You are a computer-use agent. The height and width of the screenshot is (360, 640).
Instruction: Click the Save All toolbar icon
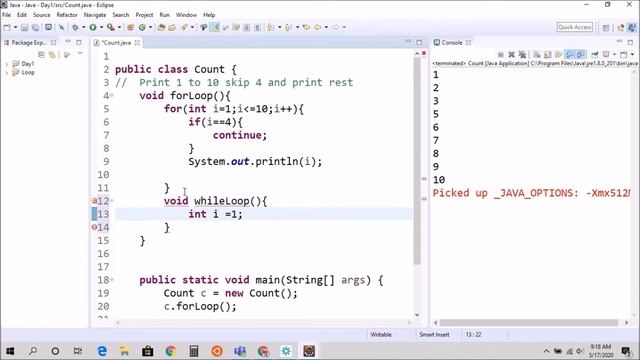coord(36,27)
